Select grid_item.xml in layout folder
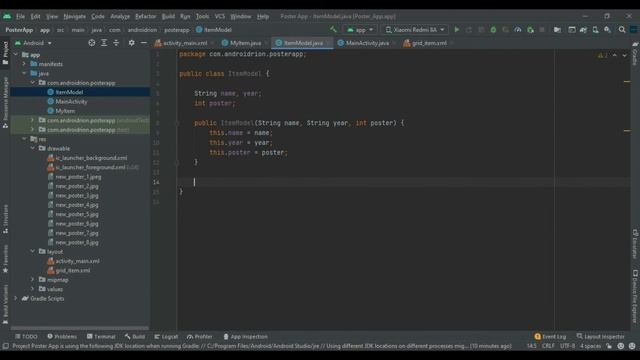This screenshot has width=640, height=360. 73,271
